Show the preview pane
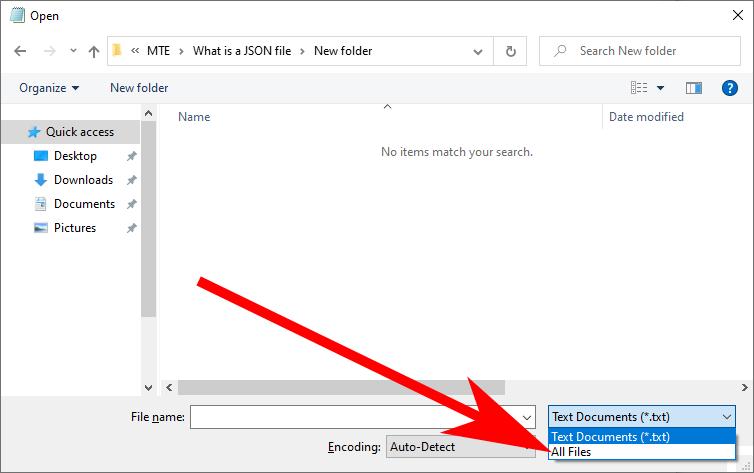The height and width of the screenshot is (473, 754). click(x=694, y=88)
